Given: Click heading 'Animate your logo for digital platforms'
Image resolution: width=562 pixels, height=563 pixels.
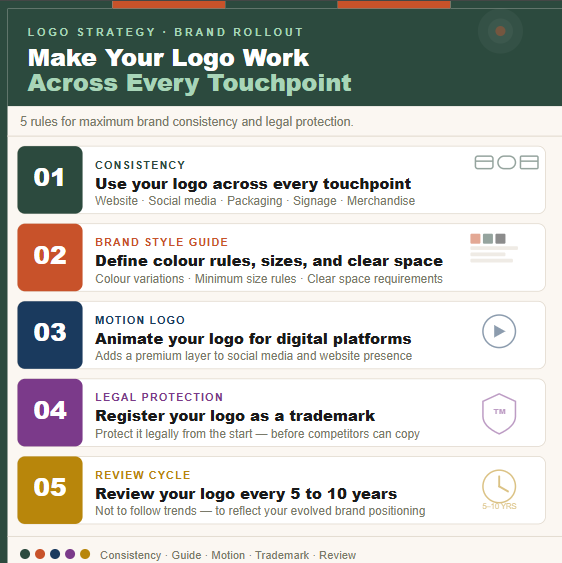Looking at the screenshot, I should [253, 339].
